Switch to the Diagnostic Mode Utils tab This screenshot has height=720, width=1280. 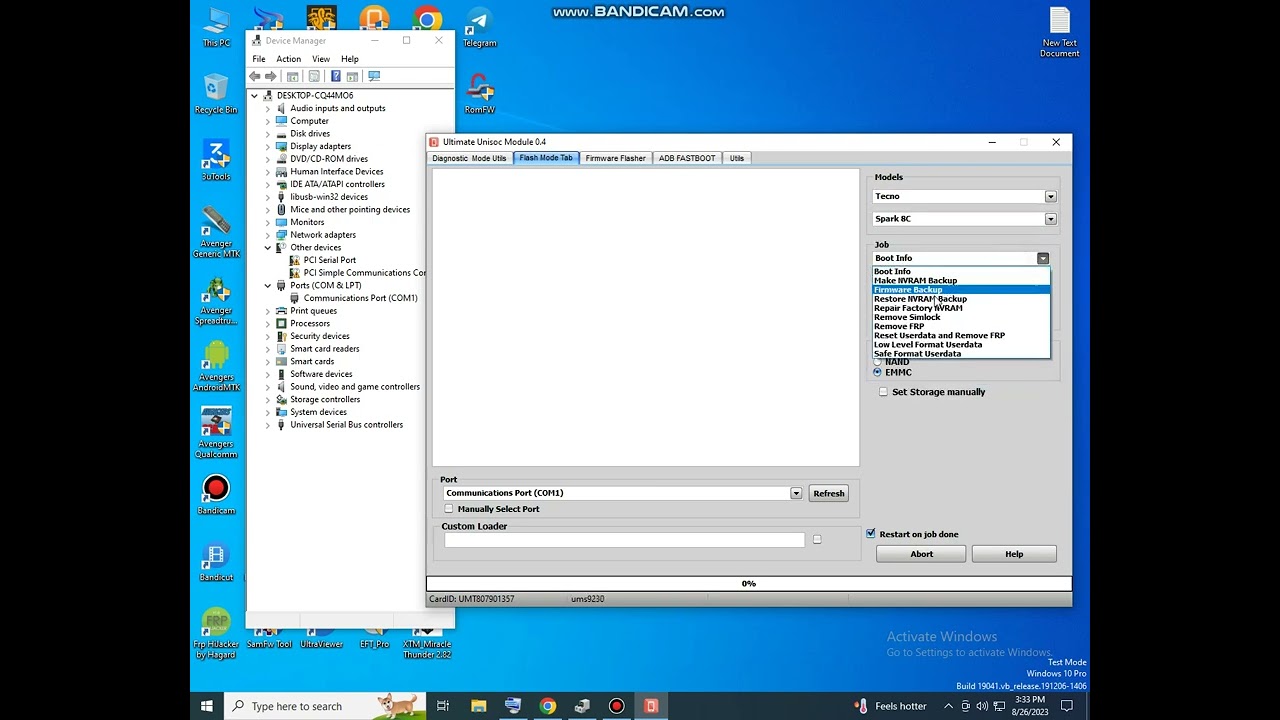click(x=469, y=158)
